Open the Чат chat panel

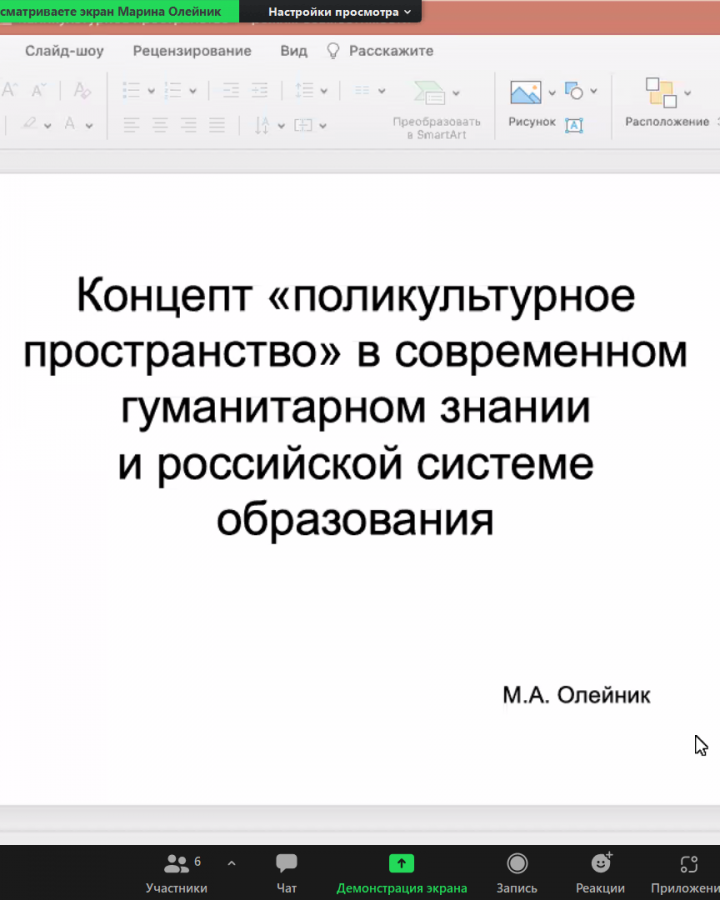point(287,872)
